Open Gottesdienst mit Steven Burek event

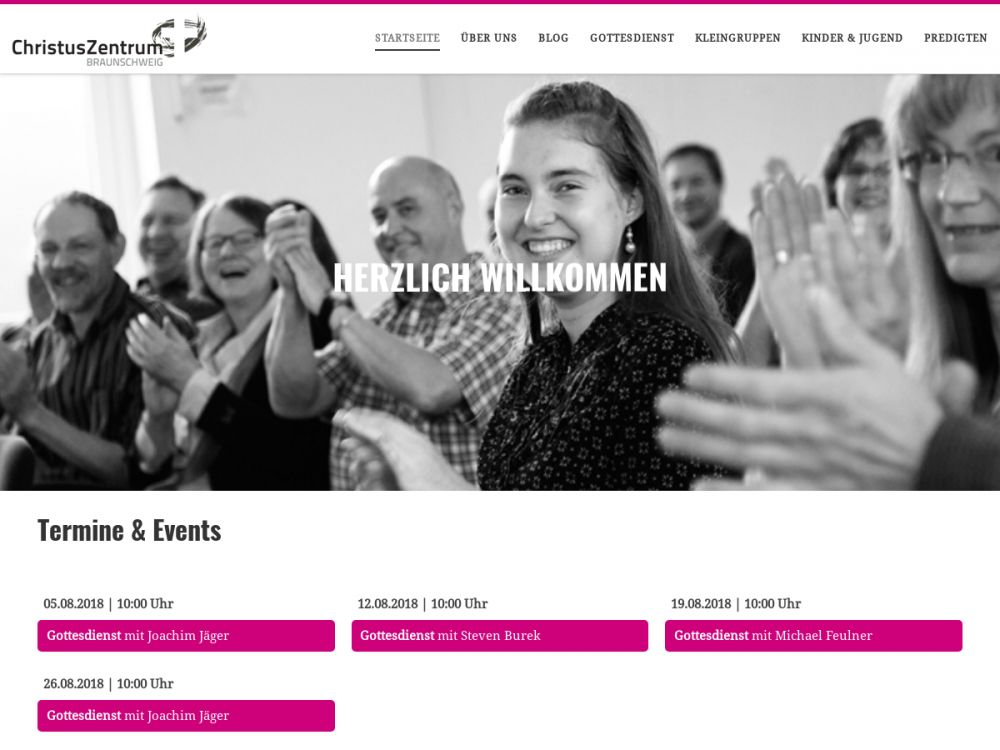499,636
